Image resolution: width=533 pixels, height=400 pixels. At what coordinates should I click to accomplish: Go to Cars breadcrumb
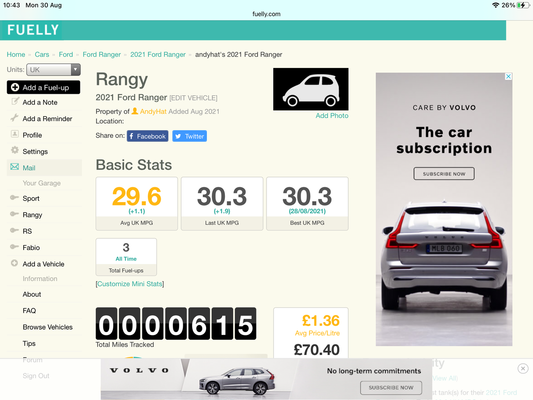coord(42,54)
